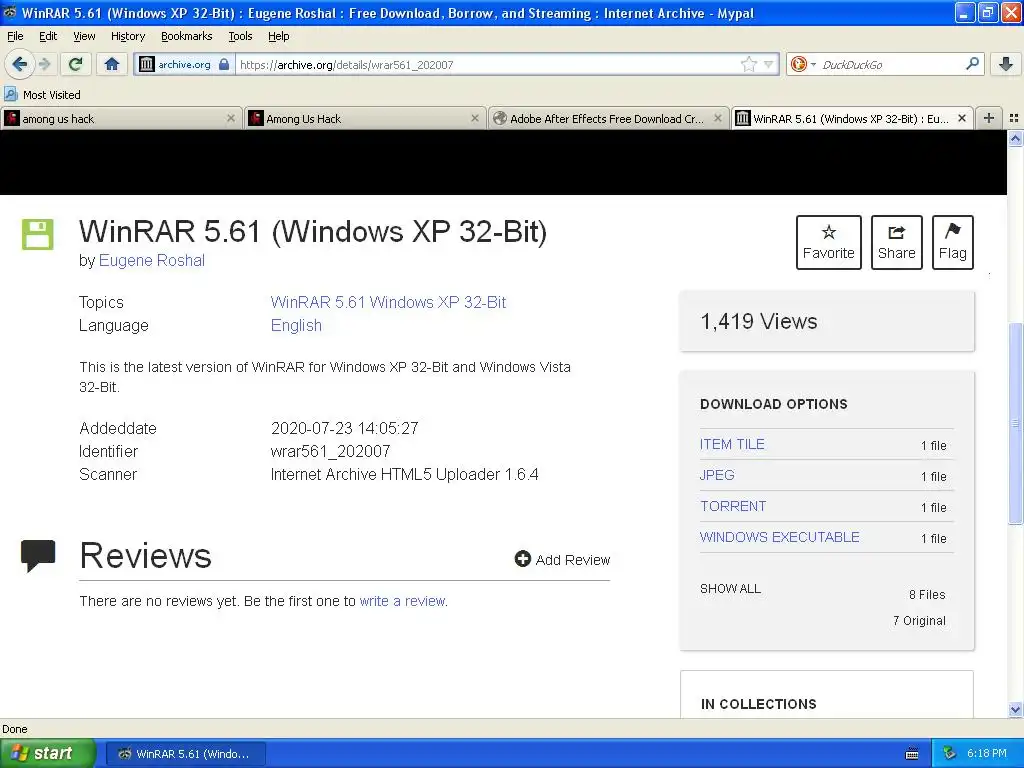This screenshot has width=1024, height=768.
Task: Download the JPEG option
Action: (x=716, y=475)
